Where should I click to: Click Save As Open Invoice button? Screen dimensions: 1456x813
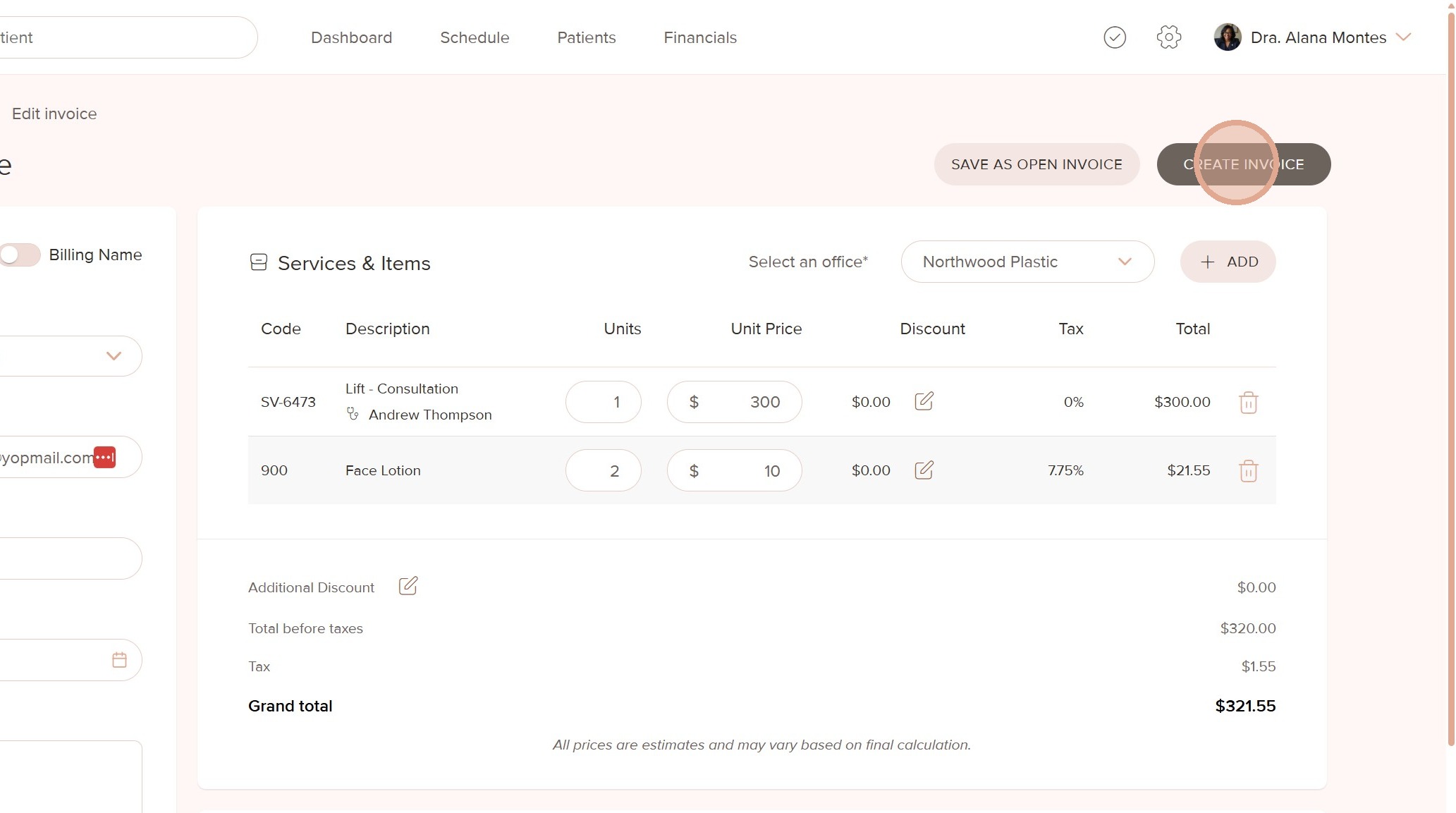pyautogui.click(x=1036, y=164)
